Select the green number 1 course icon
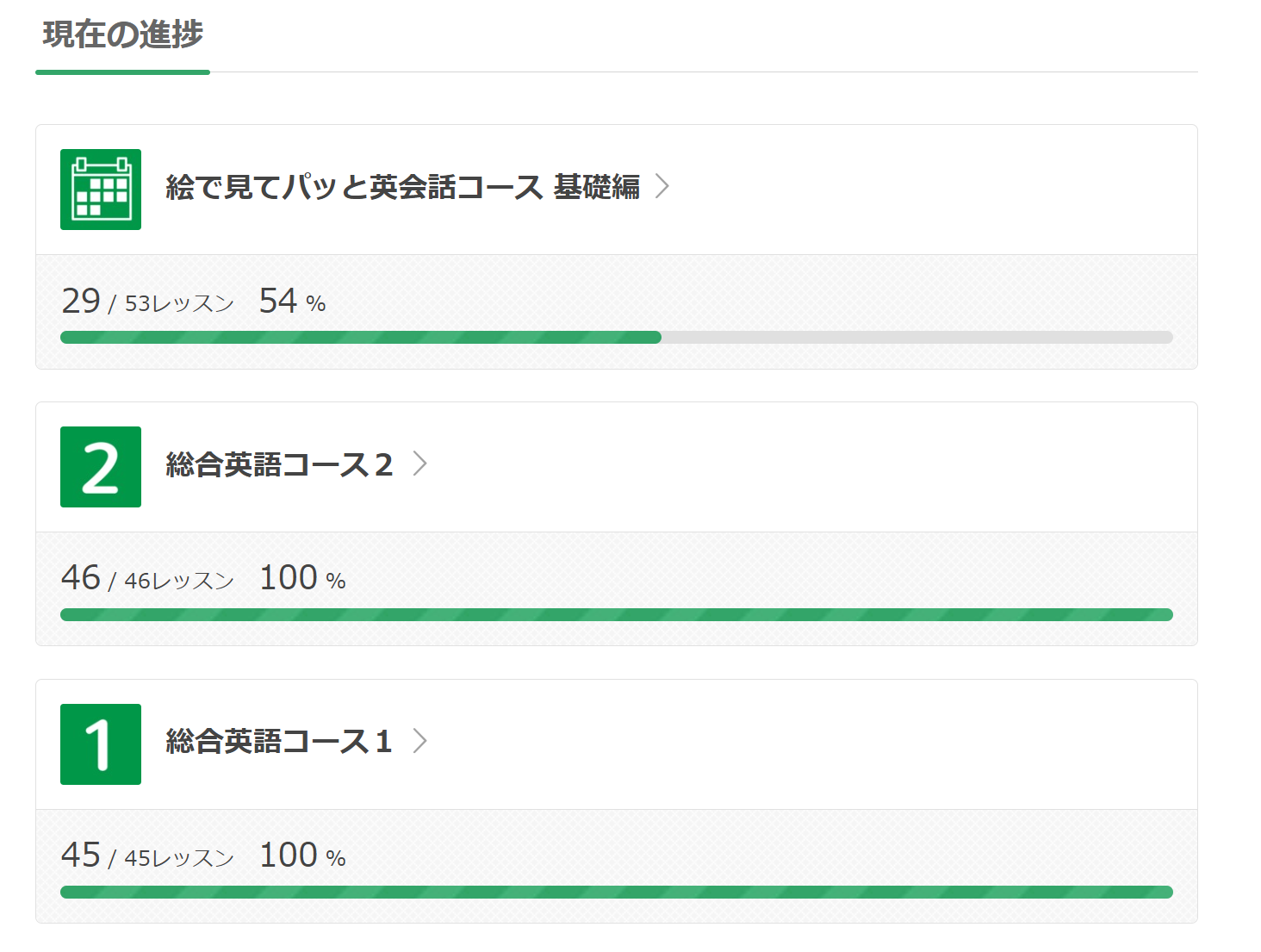The image size is (1261, 952). tap(101, 744)
